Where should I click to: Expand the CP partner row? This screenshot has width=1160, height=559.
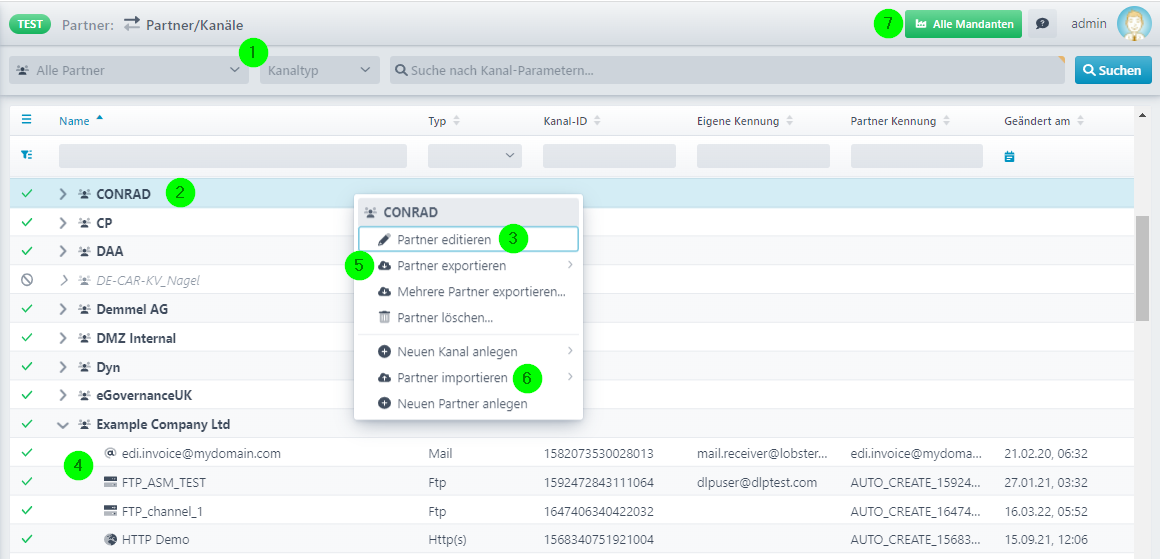pyautogui.click(x=63, y=223)
